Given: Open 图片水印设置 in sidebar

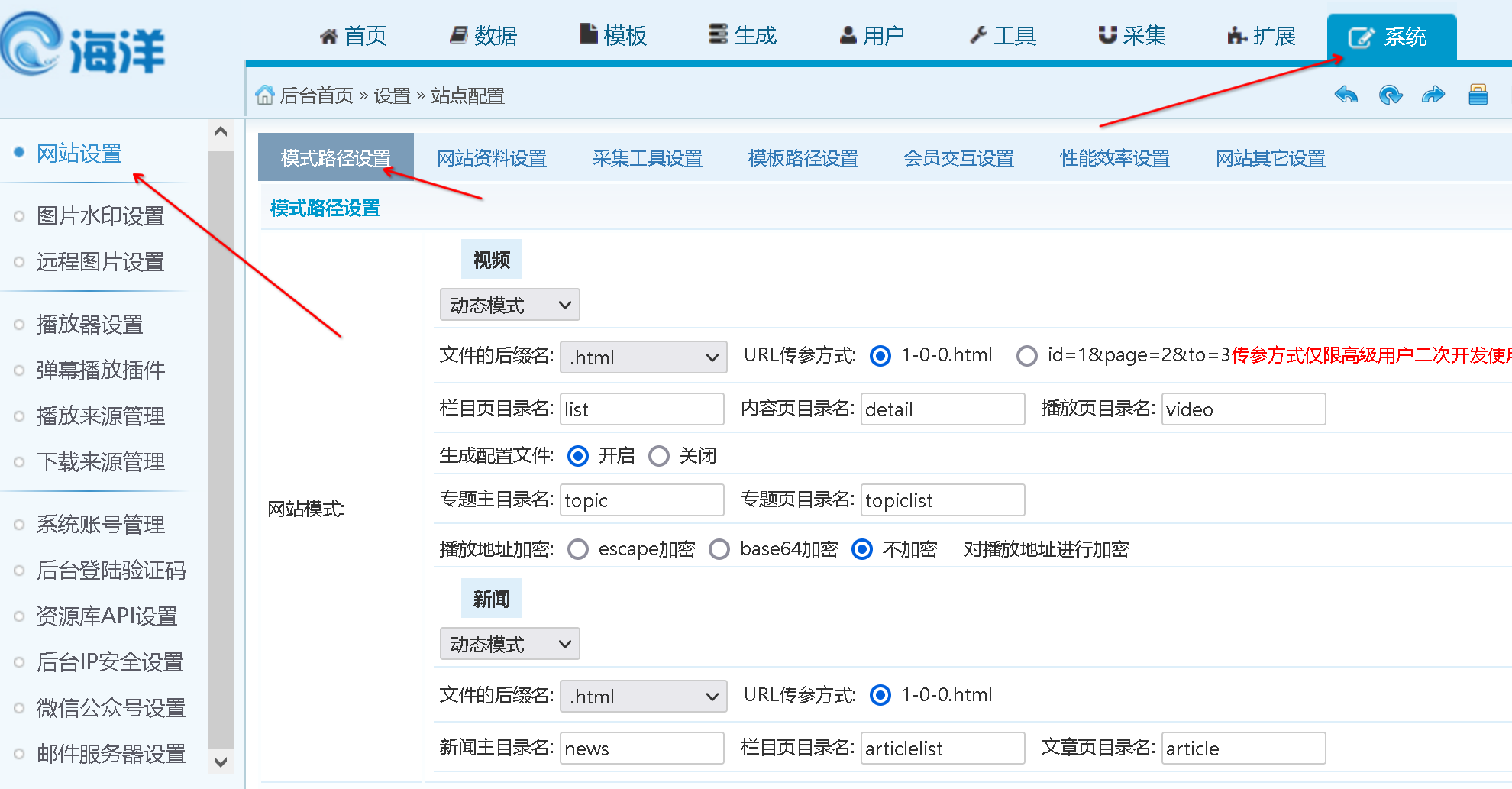Looking at the screenshot, I should coord(100,216).
